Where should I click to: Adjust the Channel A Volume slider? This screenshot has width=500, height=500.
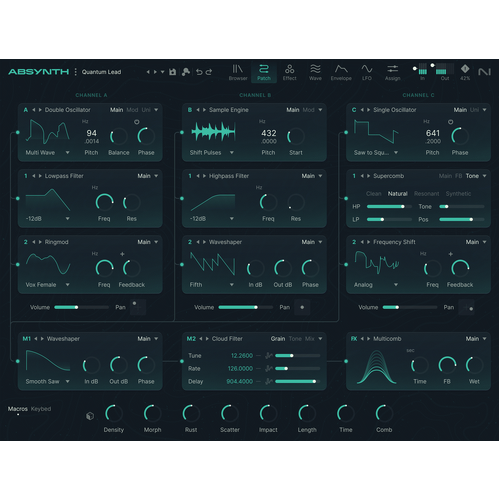coord(81,307)
